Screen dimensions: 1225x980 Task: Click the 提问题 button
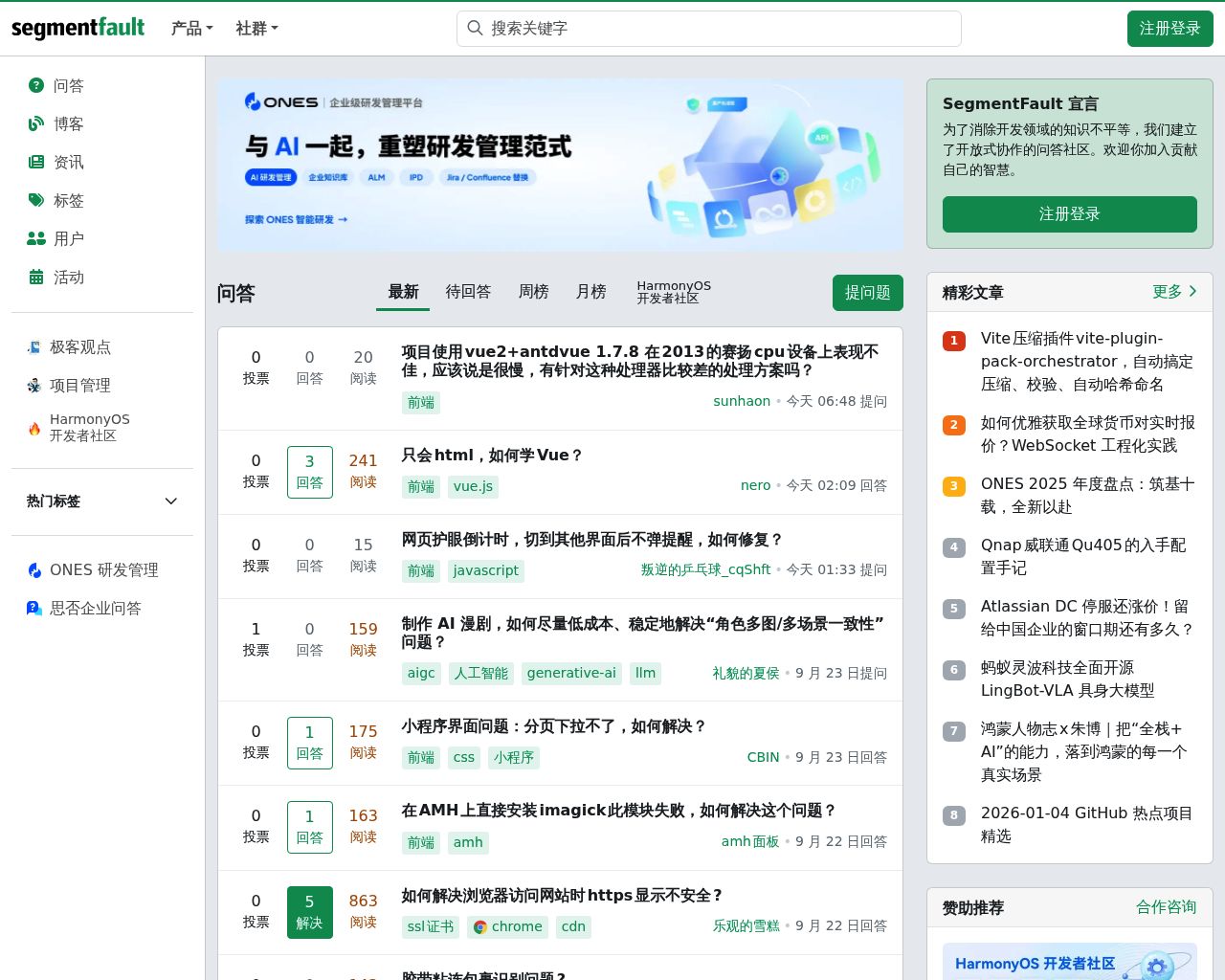pos(868,293)
